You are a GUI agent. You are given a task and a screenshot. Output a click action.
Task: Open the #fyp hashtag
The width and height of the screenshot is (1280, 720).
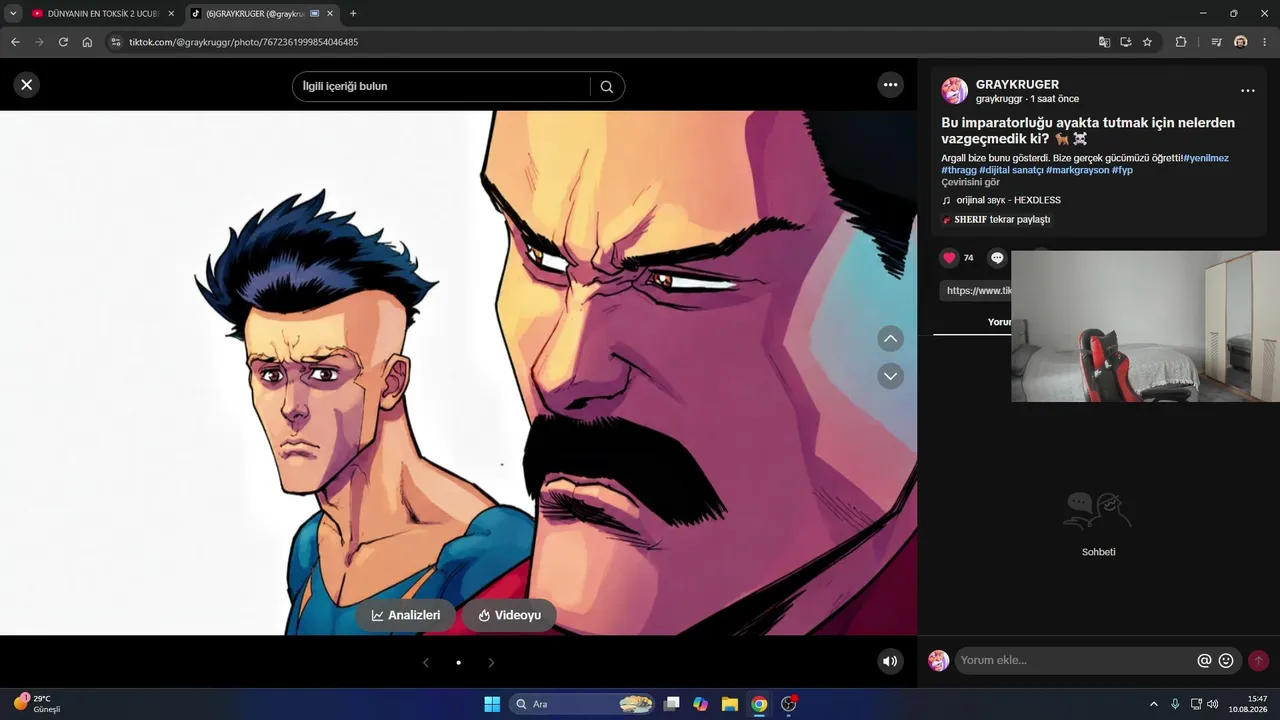pos(1122,170)
